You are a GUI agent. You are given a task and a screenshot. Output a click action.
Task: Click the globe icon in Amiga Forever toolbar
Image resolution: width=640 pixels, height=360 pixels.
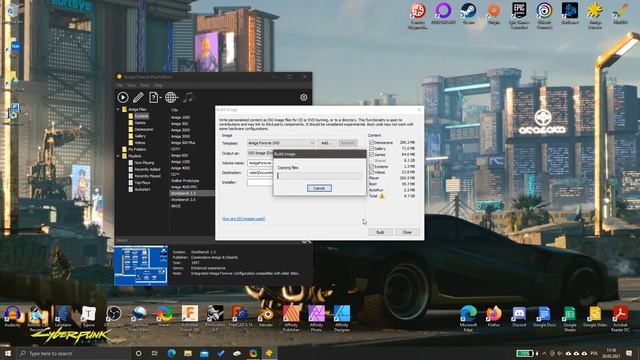(x=170, y=97)
